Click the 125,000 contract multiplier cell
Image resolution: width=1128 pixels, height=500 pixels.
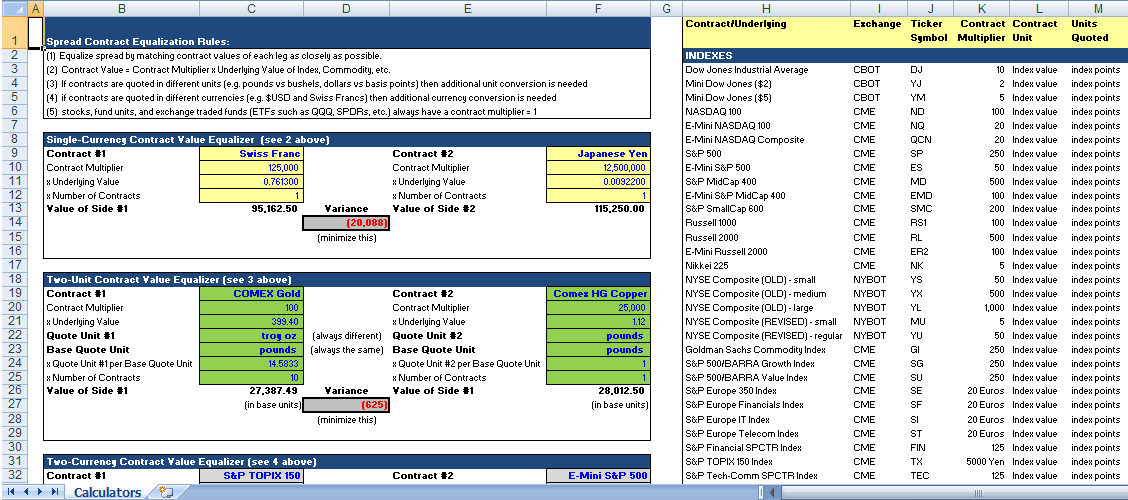(251, 167)
